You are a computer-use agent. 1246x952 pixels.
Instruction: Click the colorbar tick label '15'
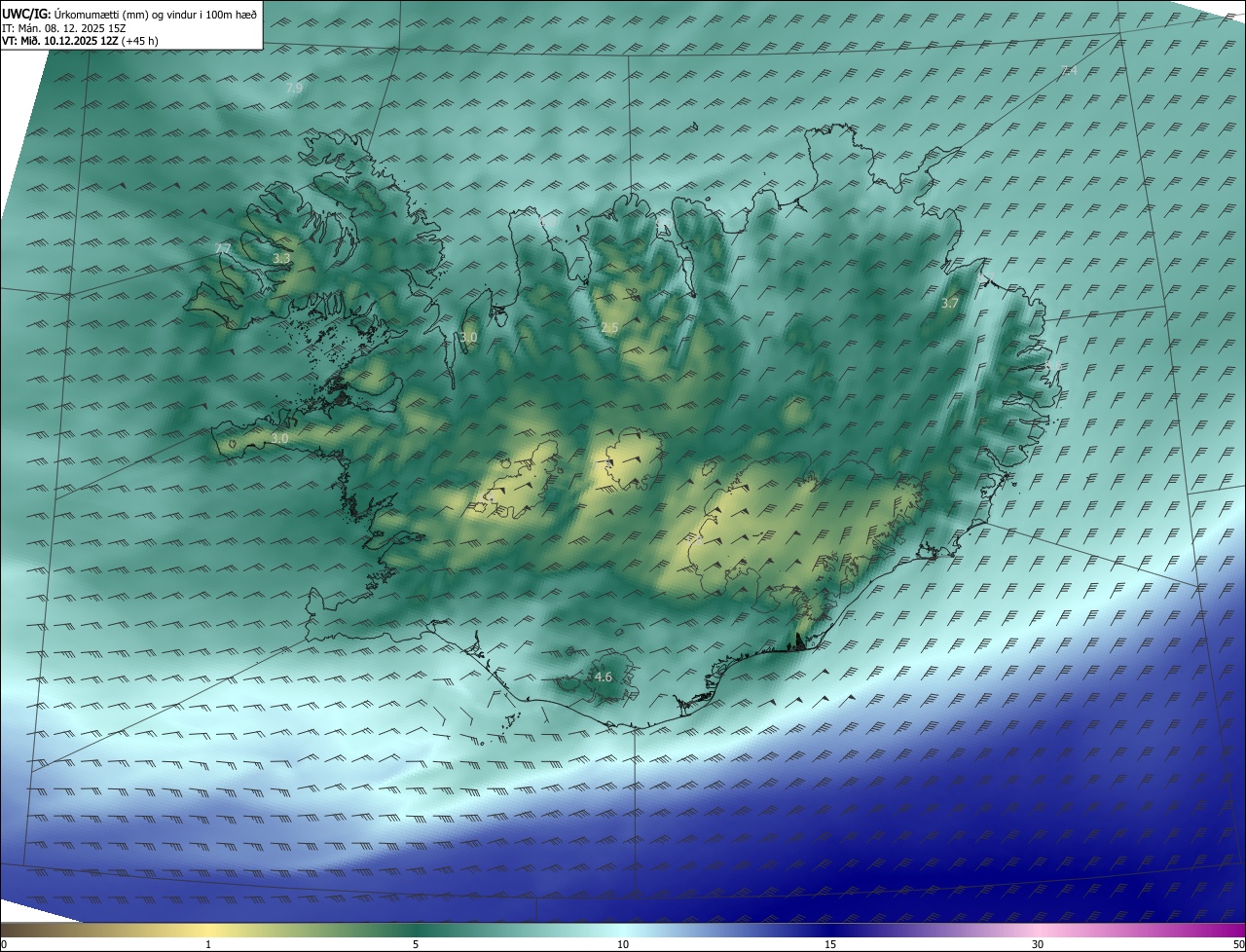coord(830,944)
